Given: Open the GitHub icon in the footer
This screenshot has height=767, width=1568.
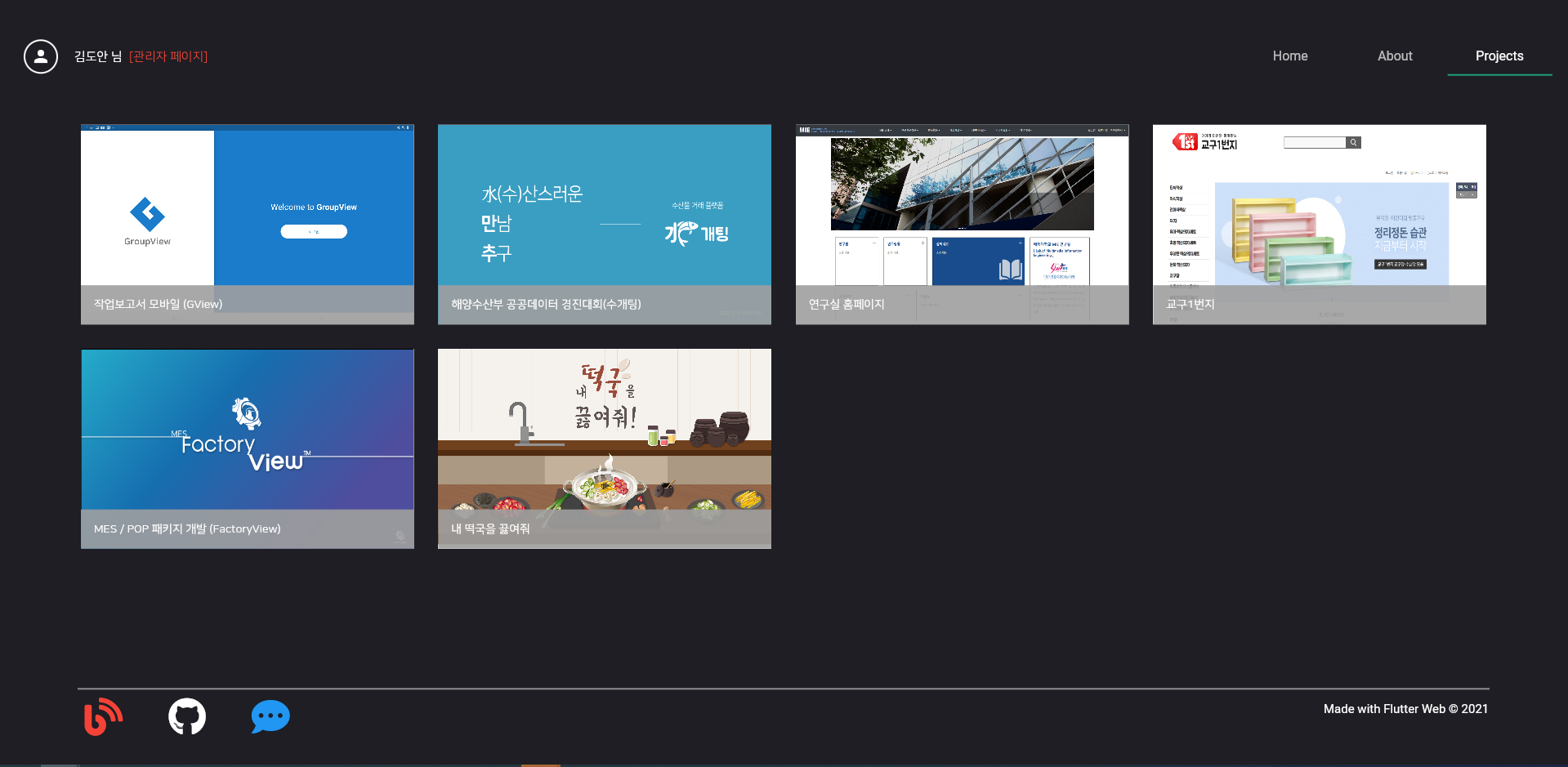Looking at the screenshot, I should pos(186,716).
